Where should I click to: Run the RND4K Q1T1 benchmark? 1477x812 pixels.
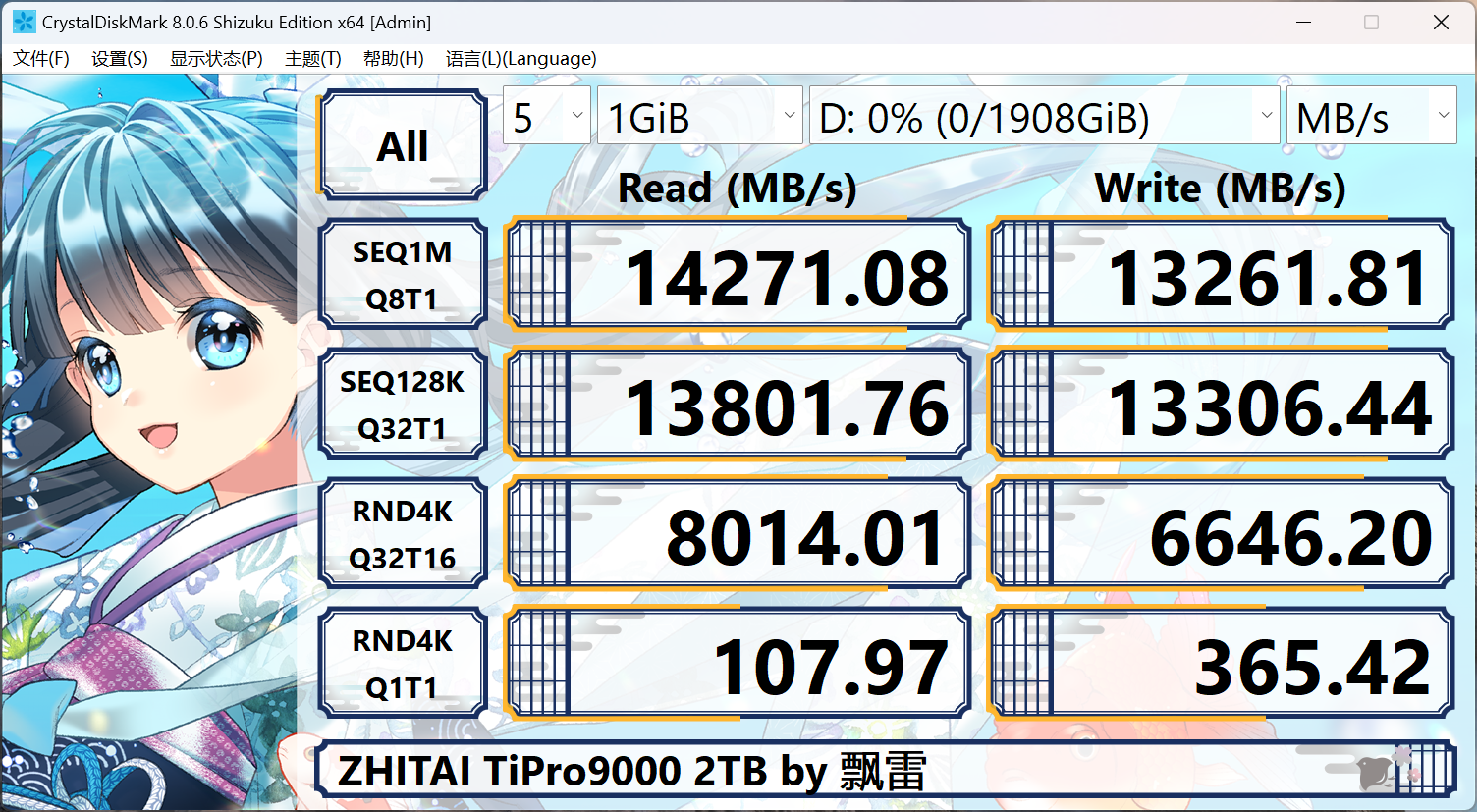pyautogui.click(x=403, y=661)
